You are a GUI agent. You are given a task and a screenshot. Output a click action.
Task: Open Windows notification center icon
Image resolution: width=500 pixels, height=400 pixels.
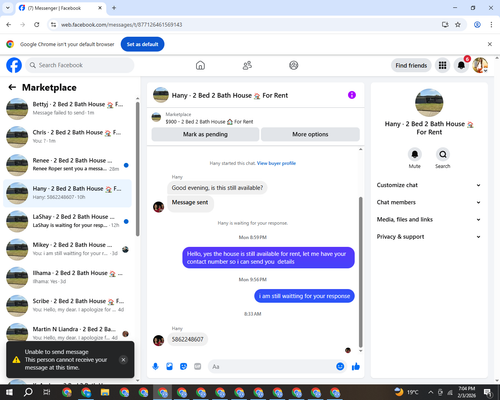489,392
